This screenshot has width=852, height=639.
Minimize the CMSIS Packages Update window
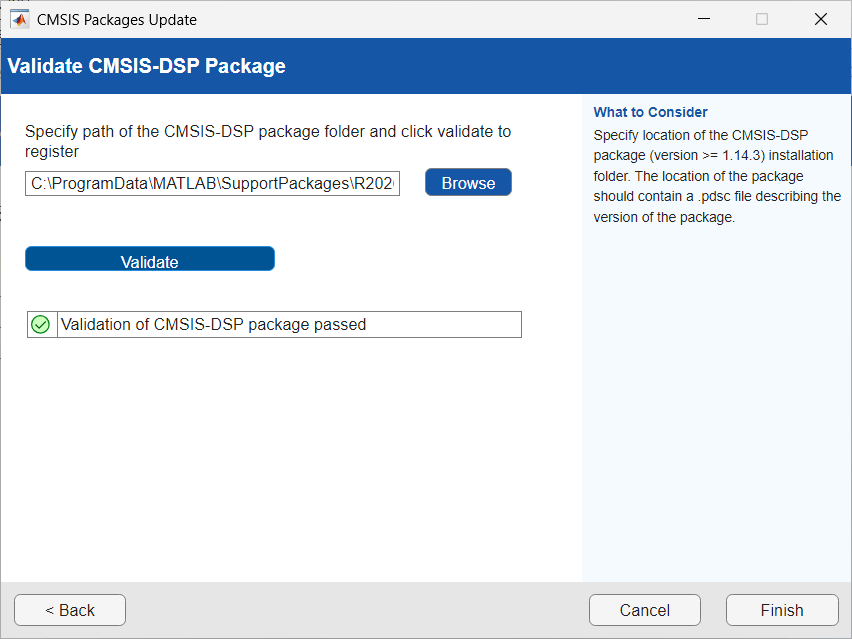click(x=704, y=19)
